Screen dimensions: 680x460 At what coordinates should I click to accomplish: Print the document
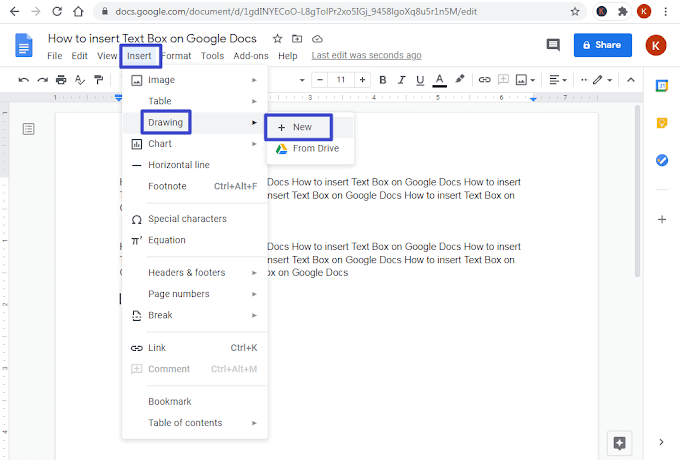click(x=61, y=80)
